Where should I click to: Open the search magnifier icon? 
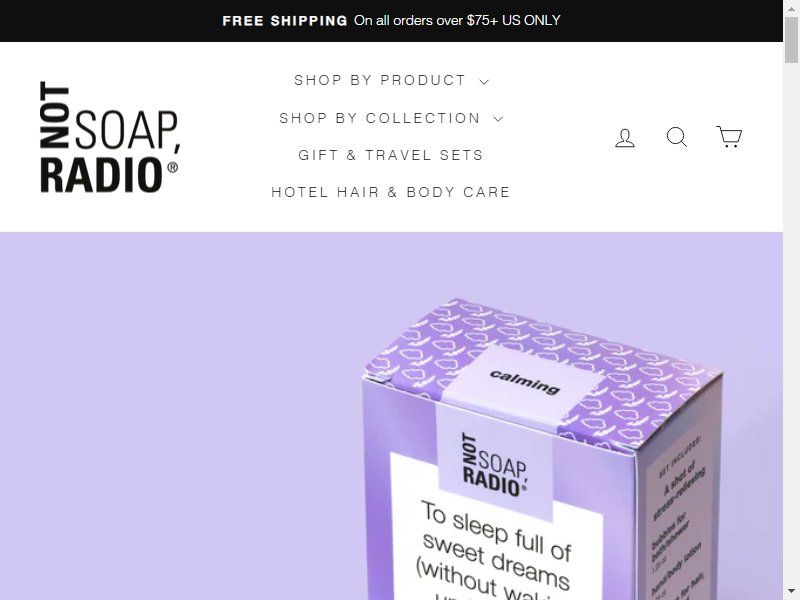677,137
